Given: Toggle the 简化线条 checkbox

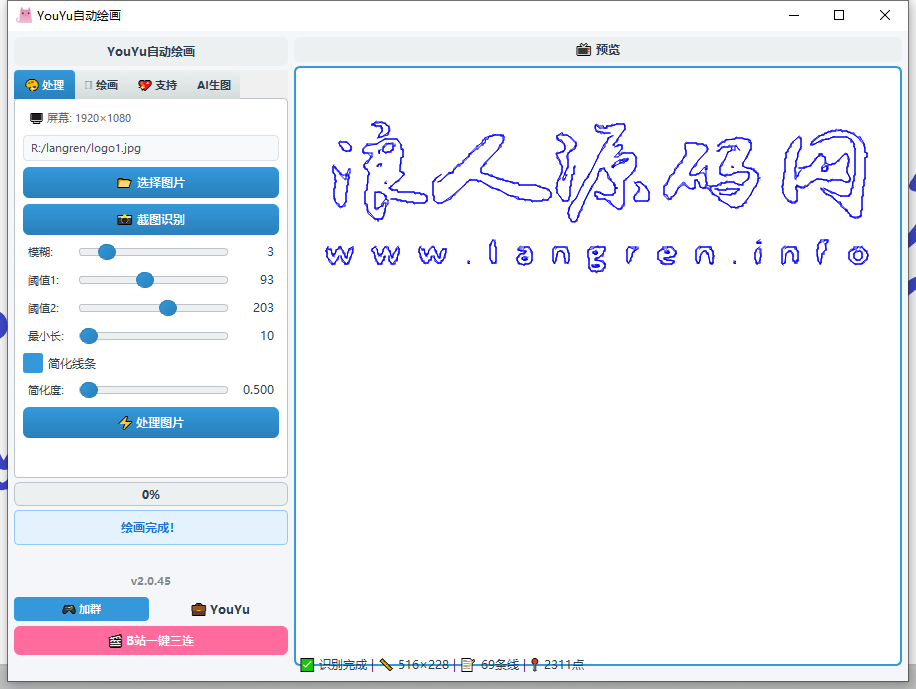Looking at the screenshot, I should point(33,363).
